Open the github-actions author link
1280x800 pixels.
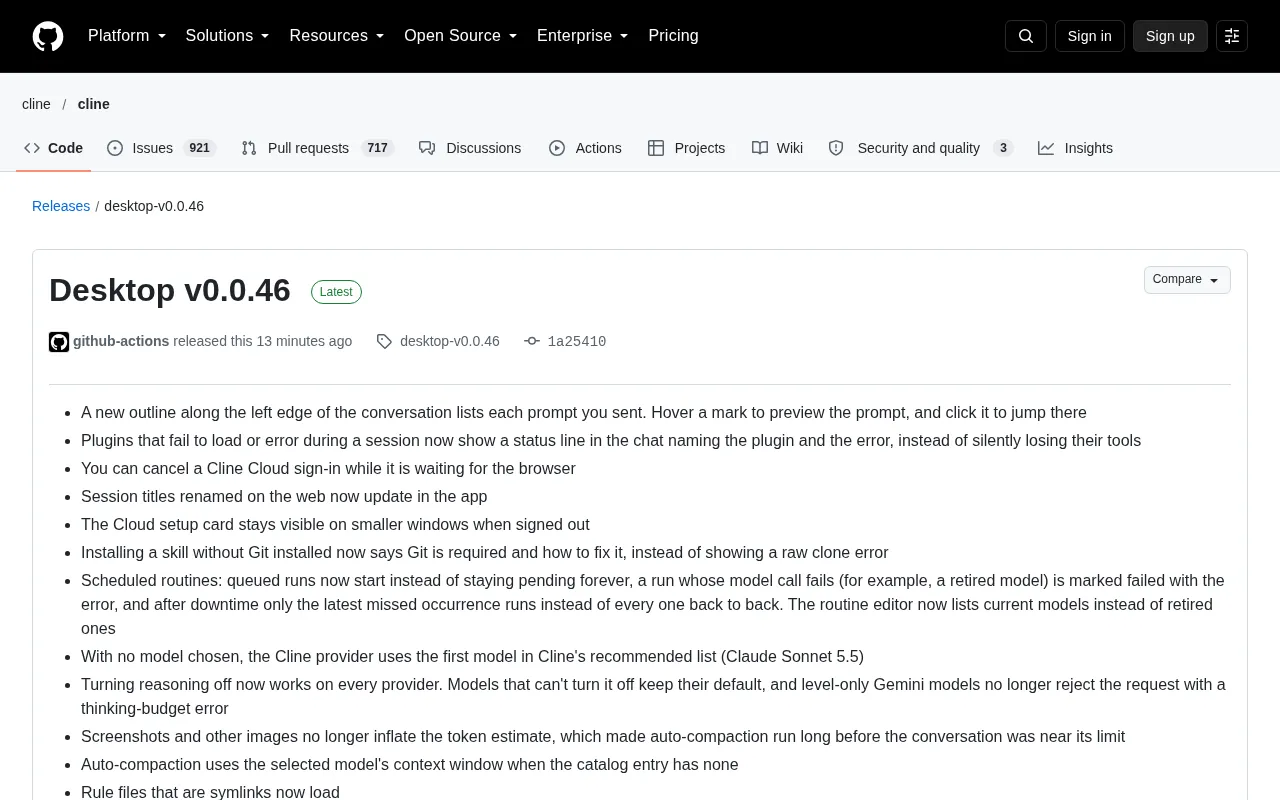click(x=121, y=342)
